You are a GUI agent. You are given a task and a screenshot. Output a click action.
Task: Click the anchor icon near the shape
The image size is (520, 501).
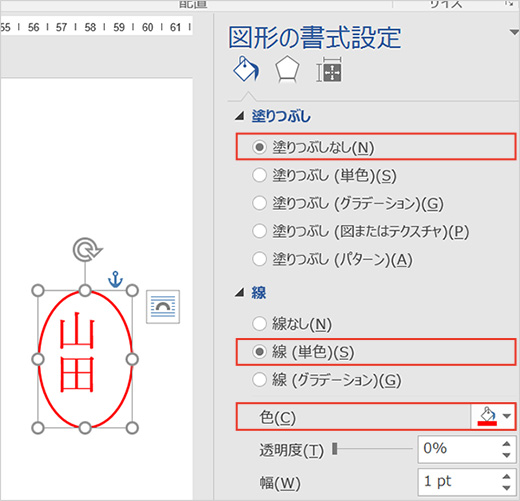pyautogui.click(x=115, y=279)
